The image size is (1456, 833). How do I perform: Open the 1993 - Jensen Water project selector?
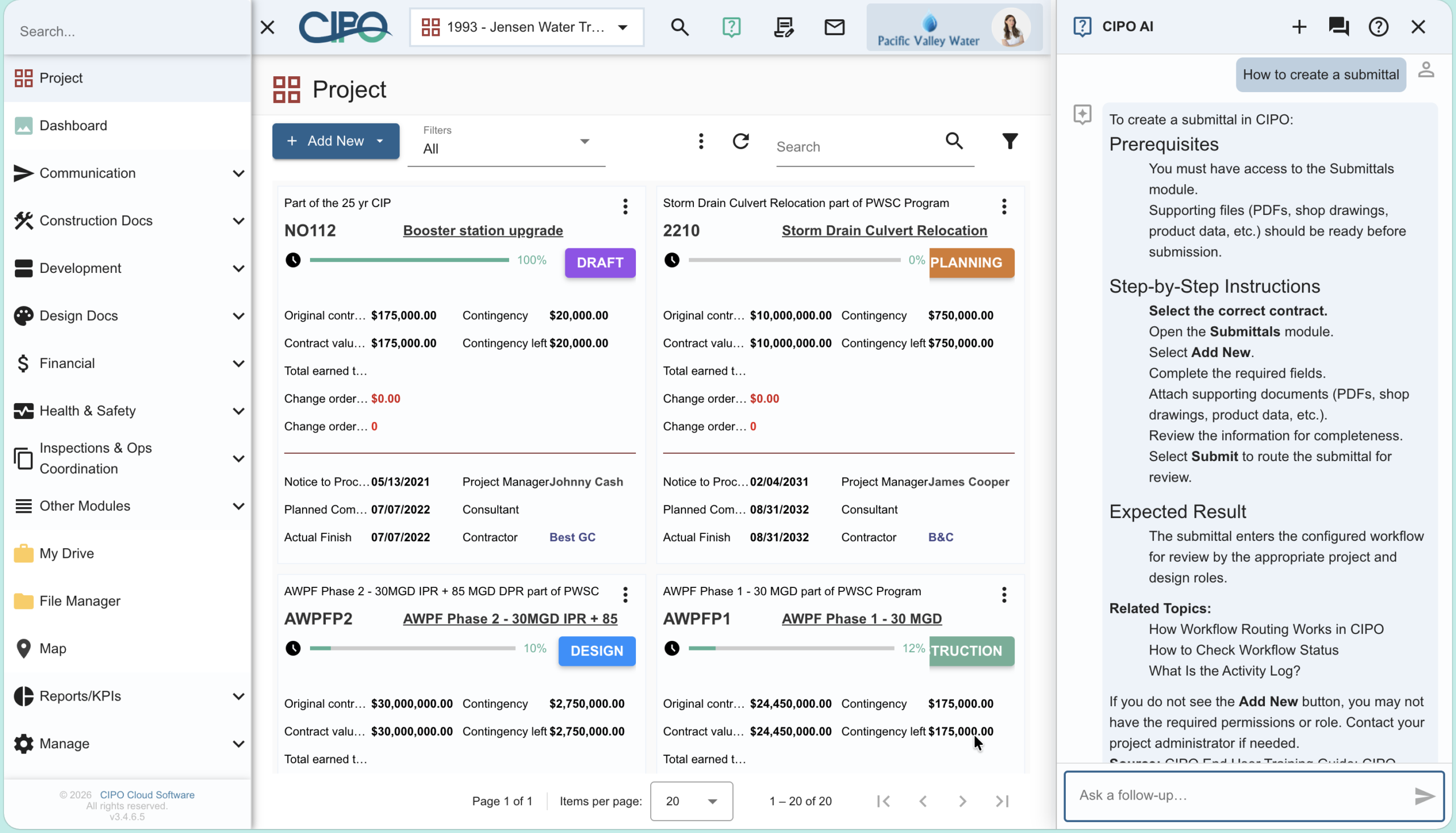click(526, 27)
